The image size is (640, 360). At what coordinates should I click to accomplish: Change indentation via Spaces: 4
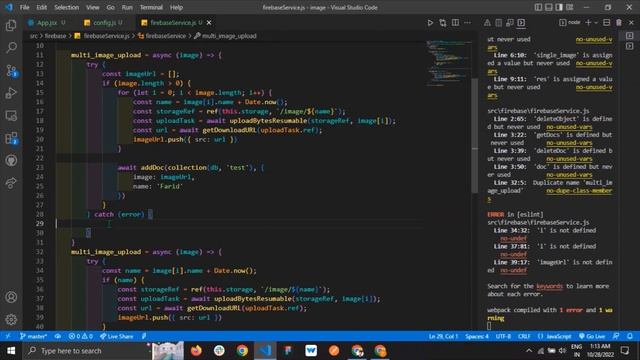point(477,336)
